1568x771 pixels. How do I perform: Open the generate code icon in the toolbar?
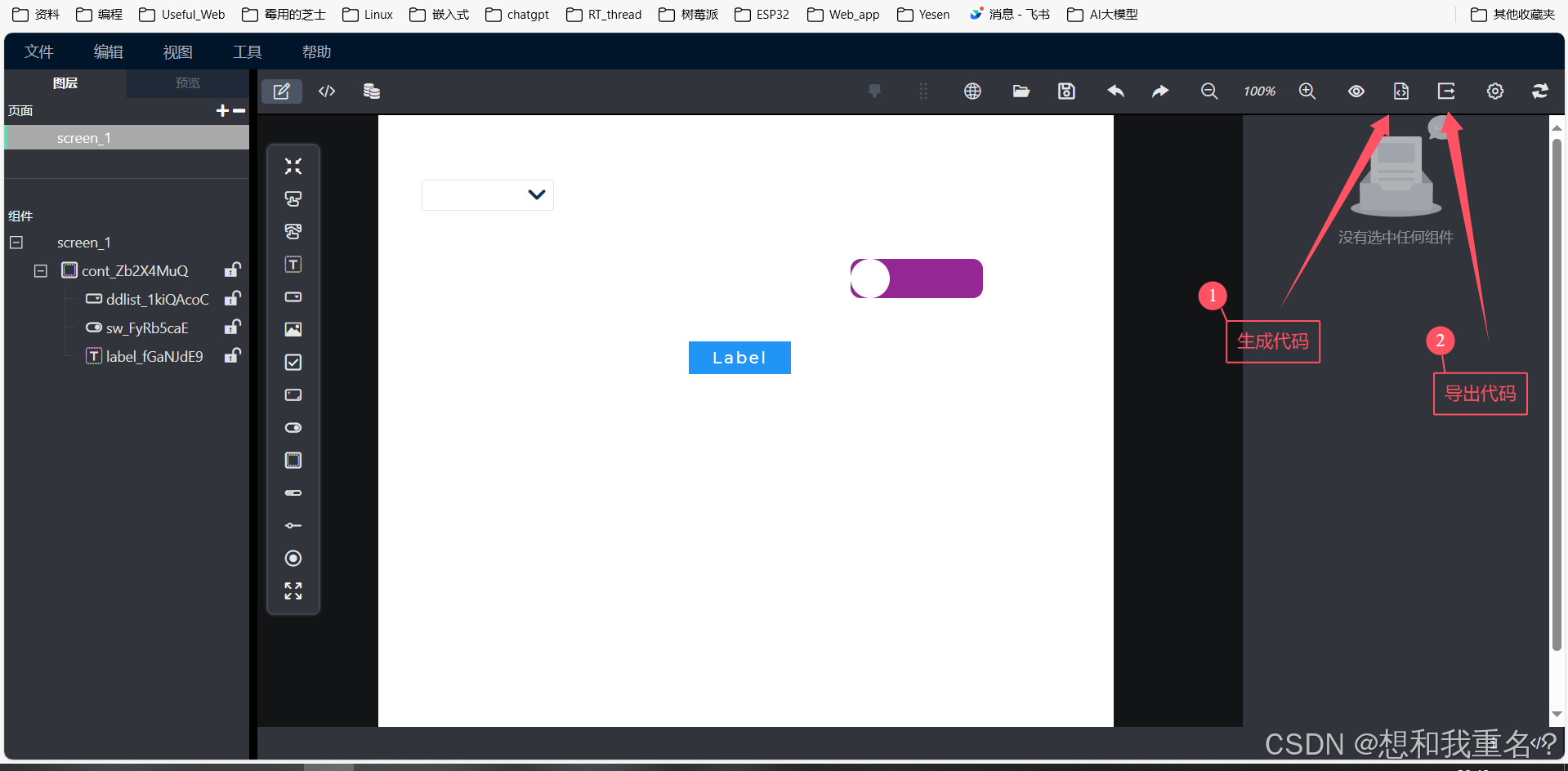pyautogui.click(x=1400, y=91)
